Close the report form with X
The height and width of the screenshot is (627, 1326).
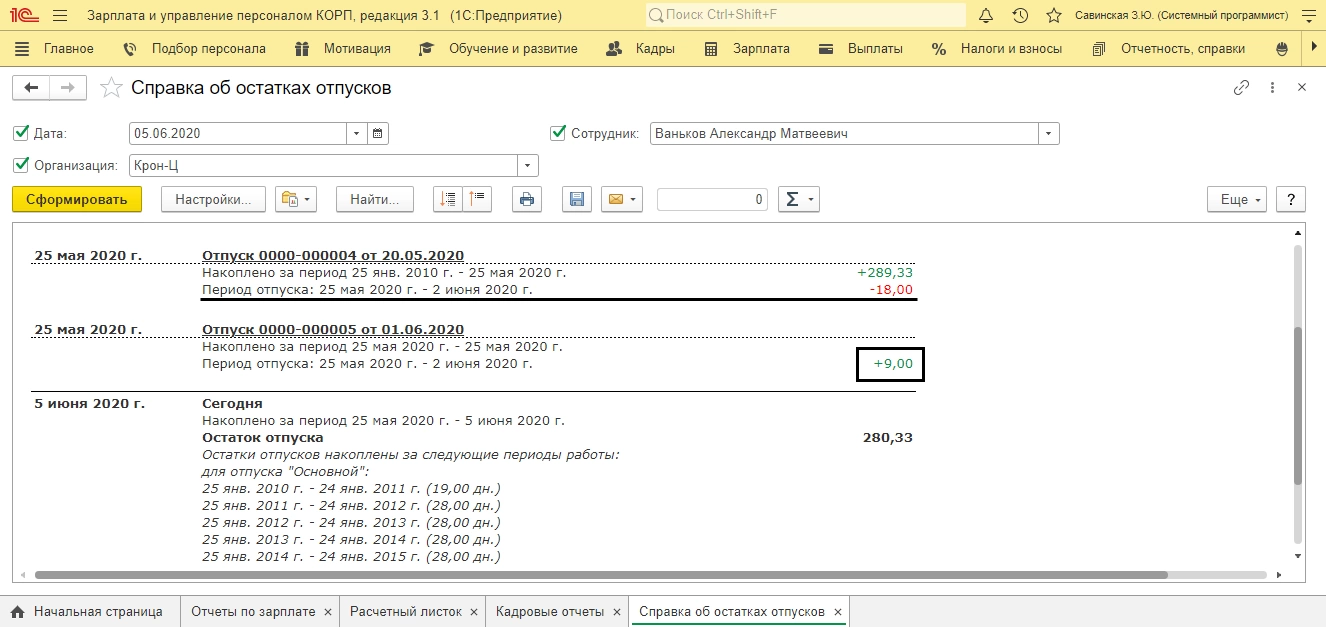pos(1302,88)
